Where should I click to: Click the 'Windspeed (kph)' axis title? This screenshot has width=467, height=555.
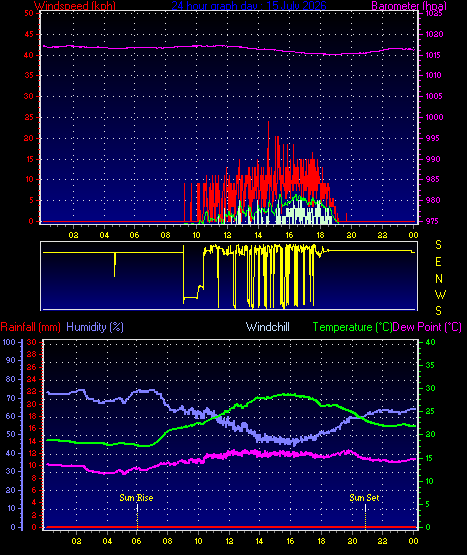point(75,5)
